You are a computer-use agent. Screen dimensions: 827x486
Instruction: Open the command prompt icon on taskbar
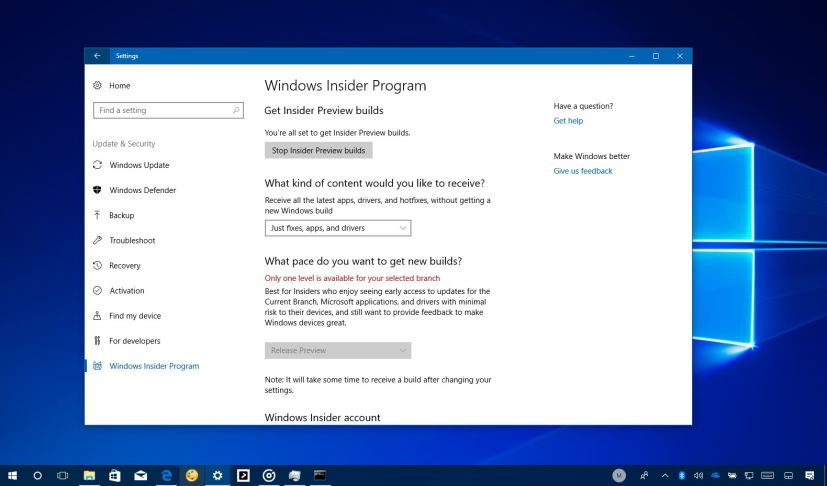click(320, 475)
